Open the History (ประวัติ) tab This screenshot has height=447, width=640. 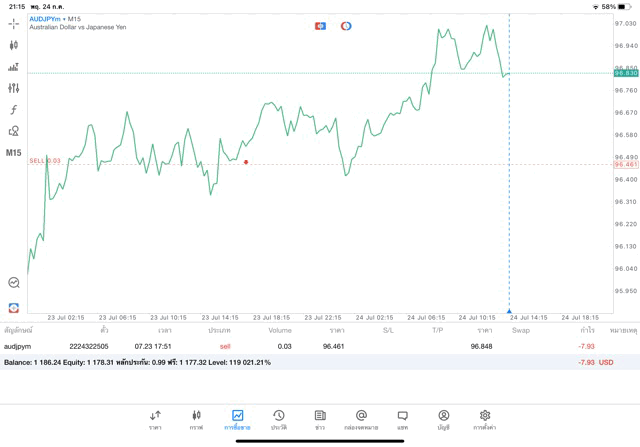click(278, 419)
